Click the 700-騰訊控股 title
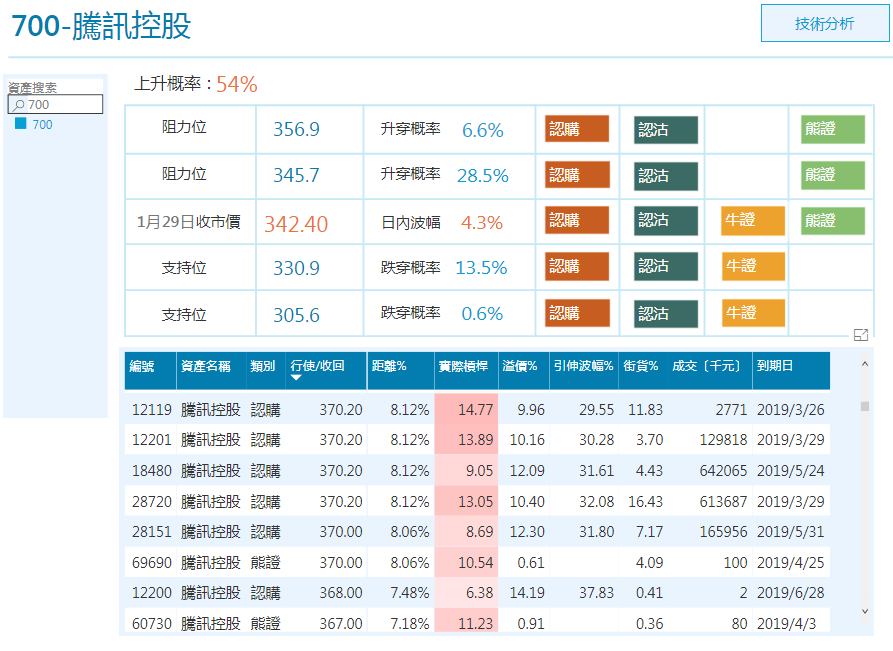This screenshot has width=893, height=651. pos(101,26)
